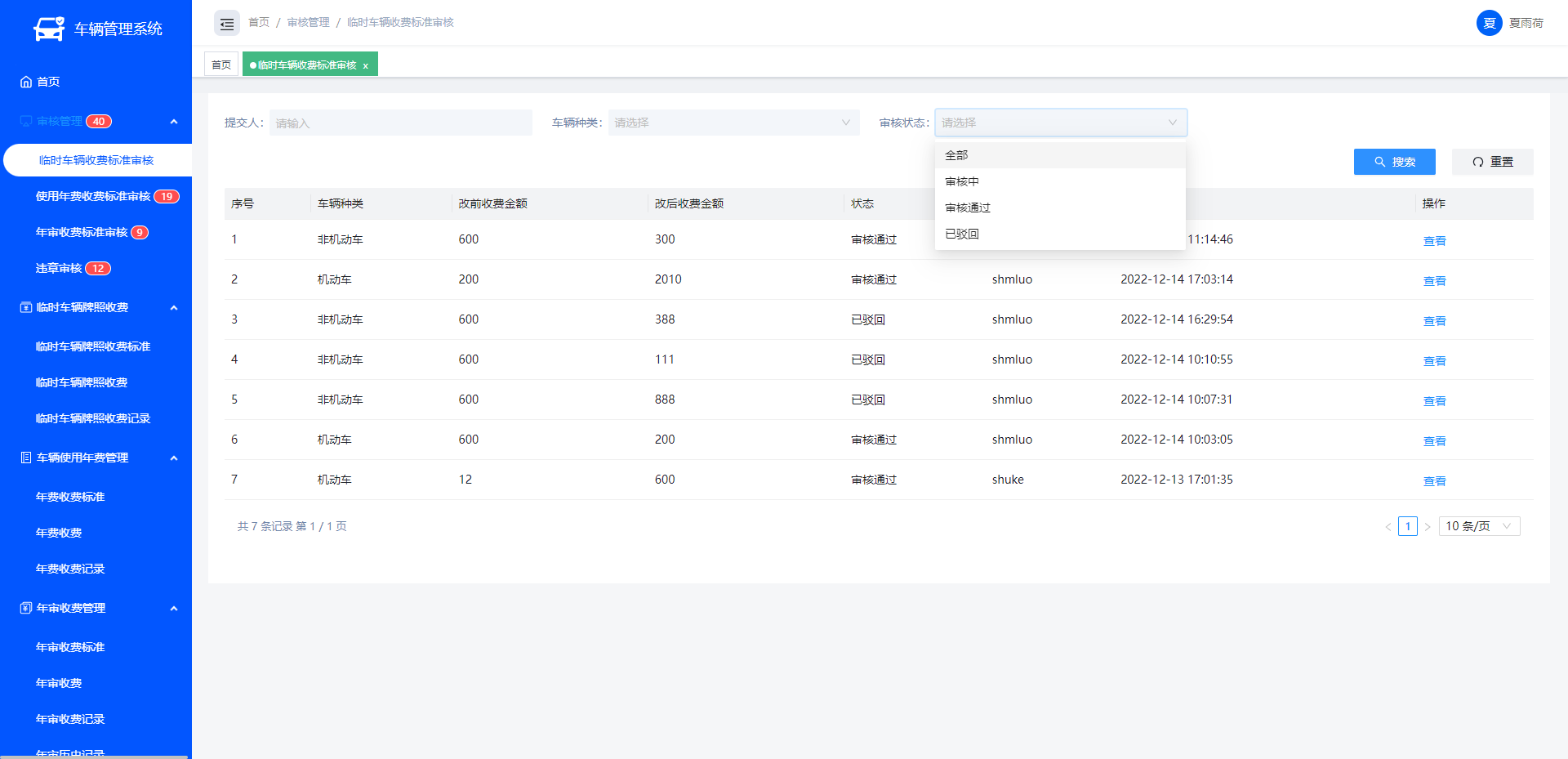Click 审核管理 in breadcrumb
This screenshot has height=759, width=1568.
[x=309, y=22]
